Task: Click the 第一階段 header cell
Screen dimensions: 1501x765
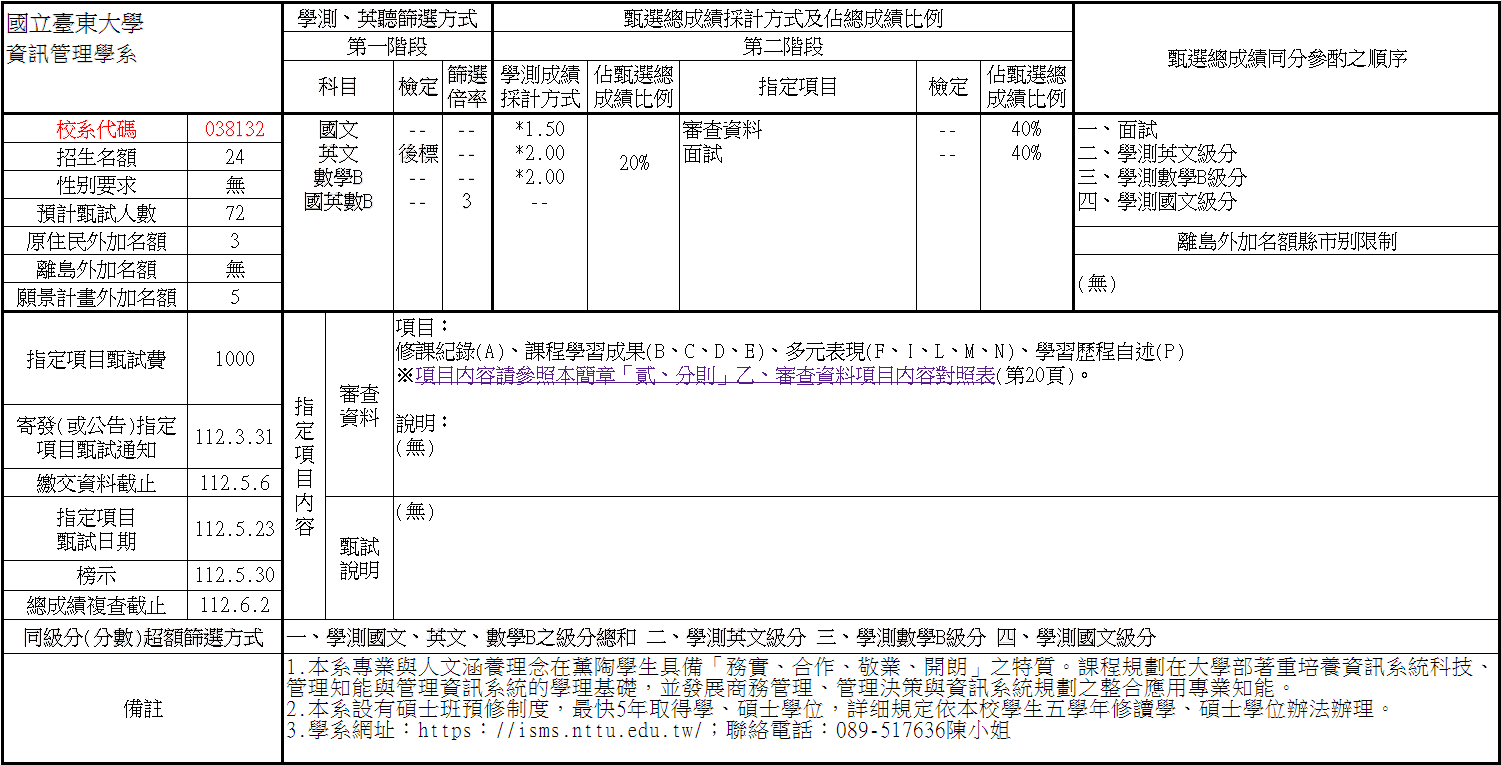Action: 388,46
